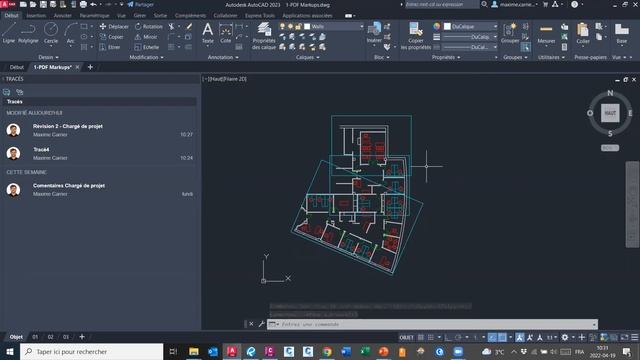Select the Polyligne tool
The height and width of the screenshot is (360, 640).
(x=28, y=33)
